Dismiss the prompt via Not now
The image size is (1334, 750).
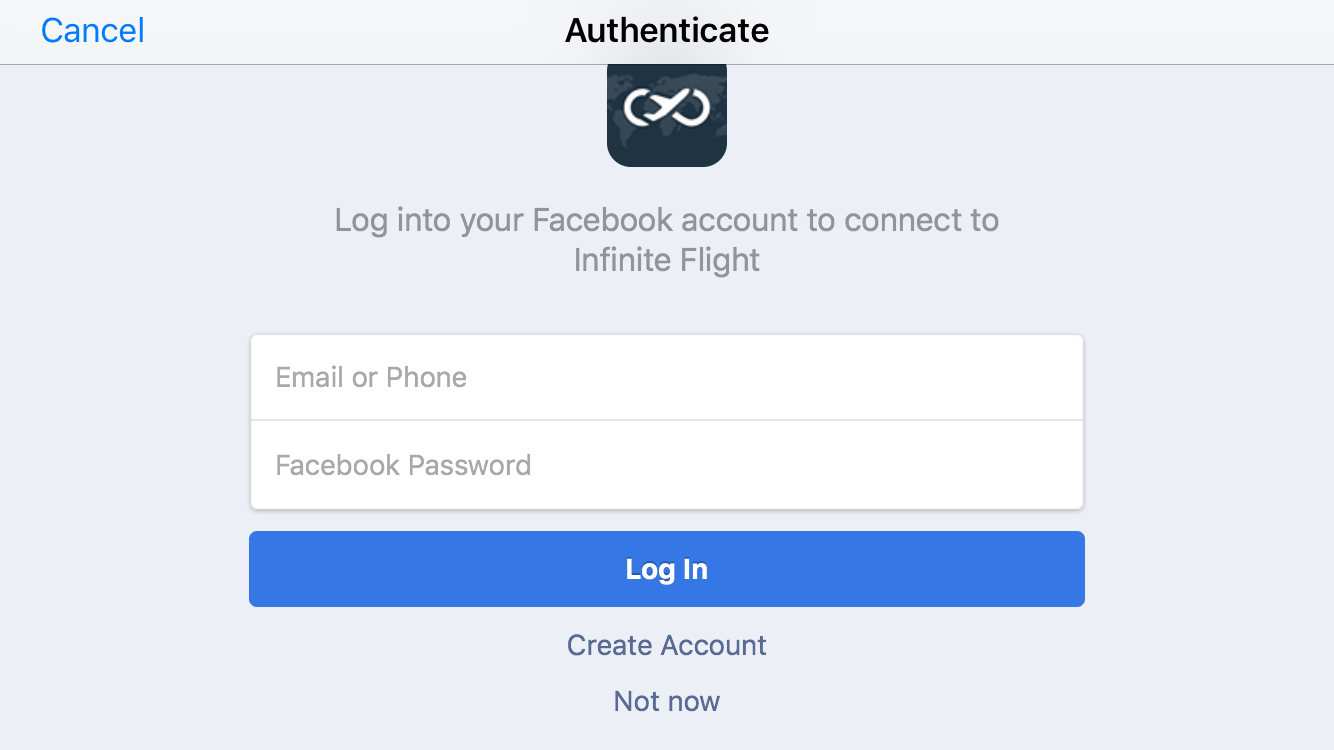(667, 701)
